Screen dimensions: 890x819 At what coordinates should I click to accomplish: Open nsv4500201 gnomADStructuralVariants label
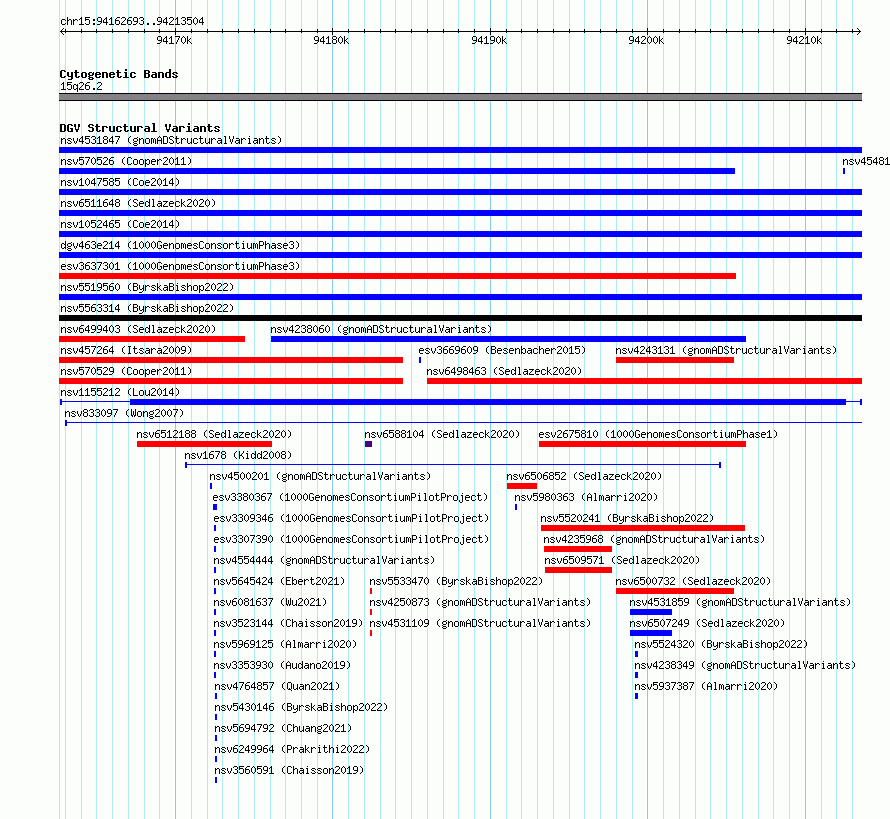click(x=320, y=476)
